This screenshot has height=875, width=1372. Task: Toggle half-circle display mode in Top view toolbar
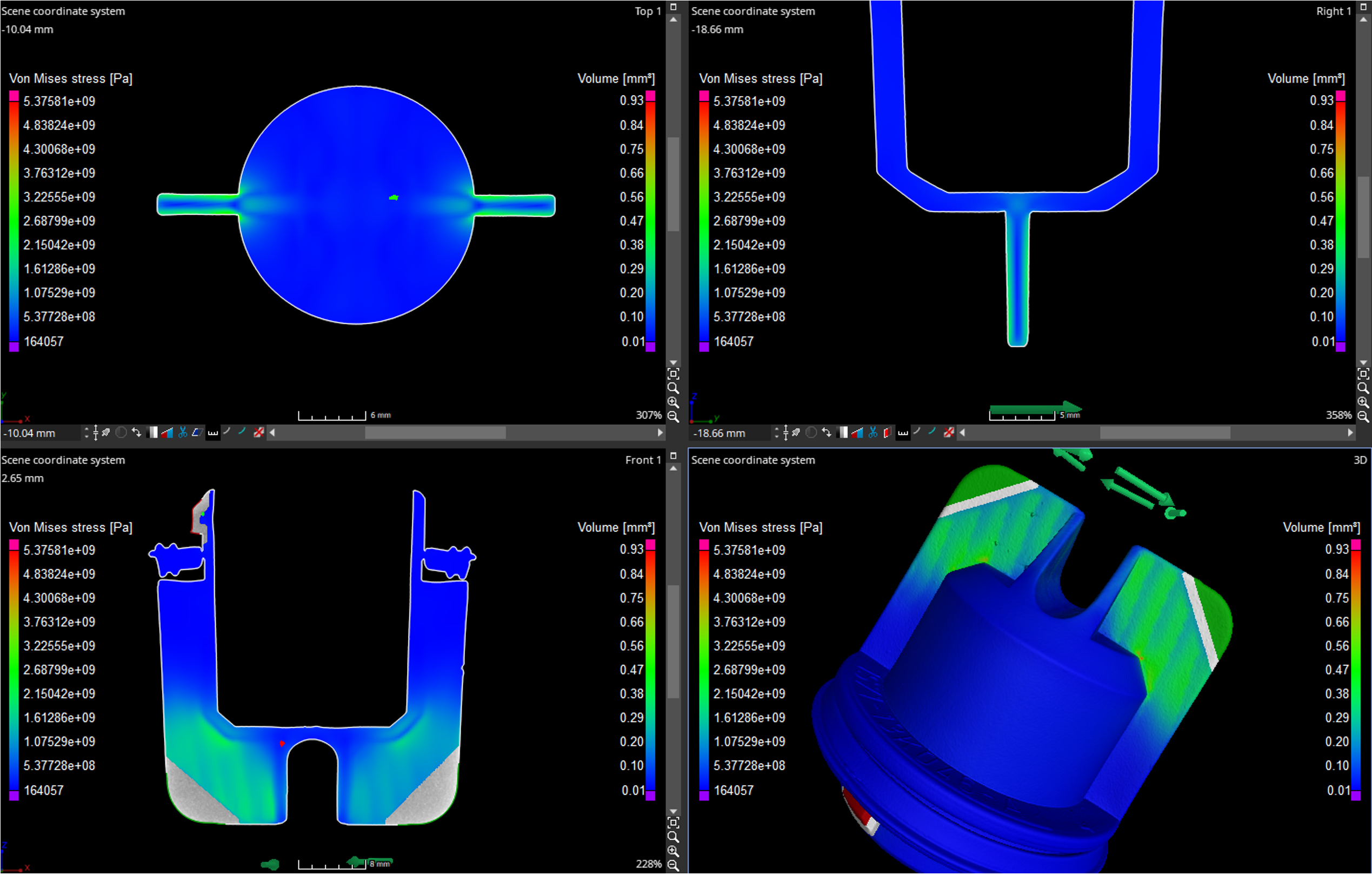click(121, 433)
